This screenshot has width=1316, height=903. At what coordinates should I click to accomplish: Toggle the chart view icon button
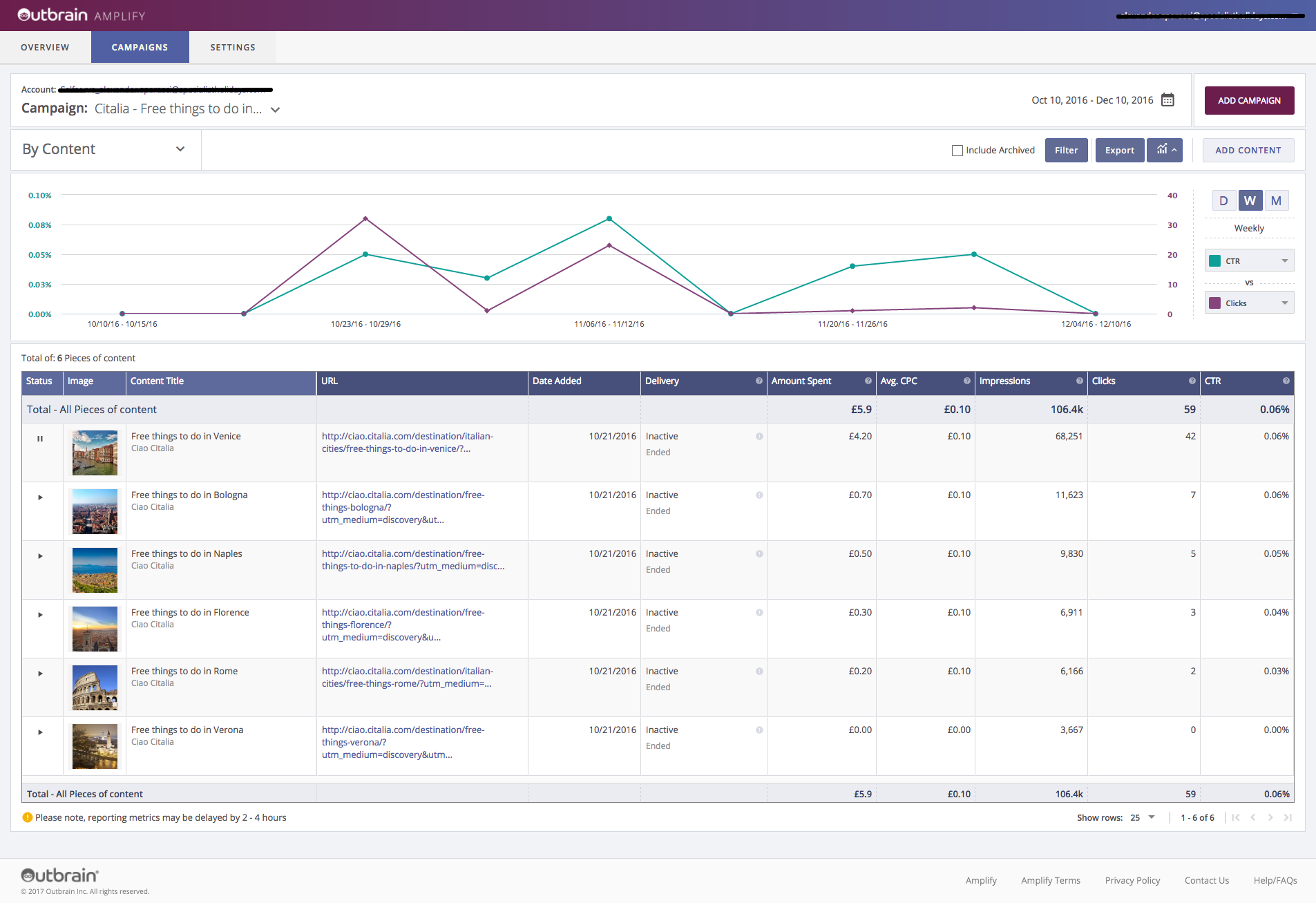click(x=1165, y=150)
